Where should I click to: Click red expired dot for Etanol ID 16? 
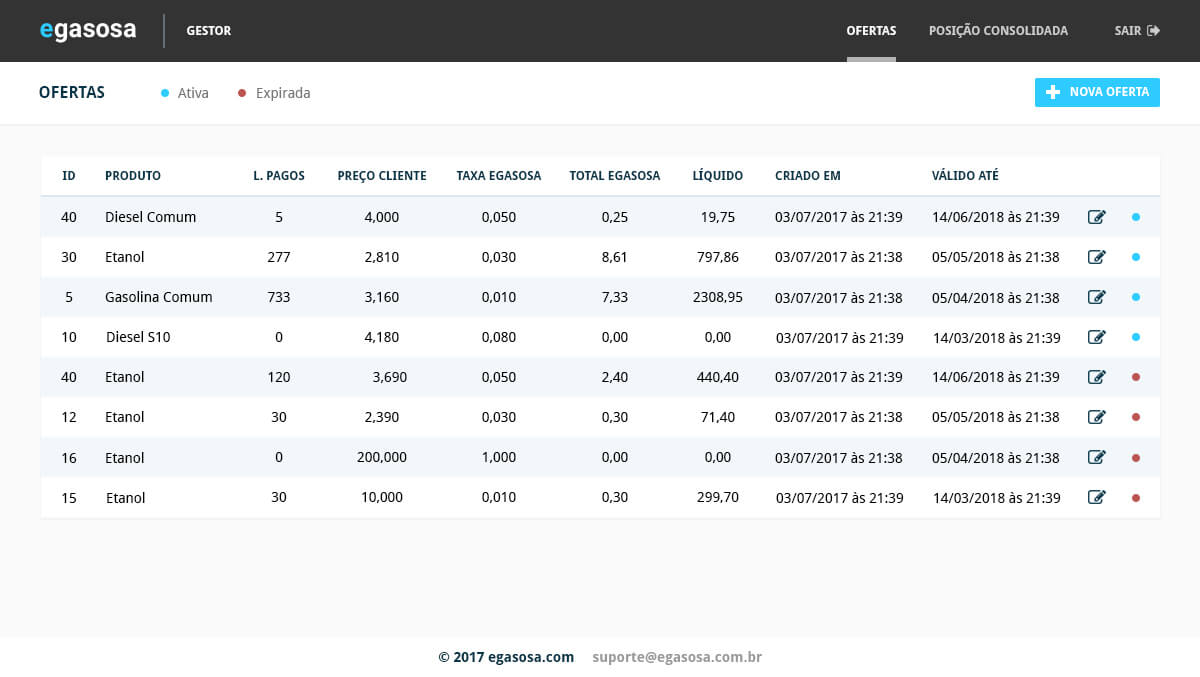(1136, 457)
